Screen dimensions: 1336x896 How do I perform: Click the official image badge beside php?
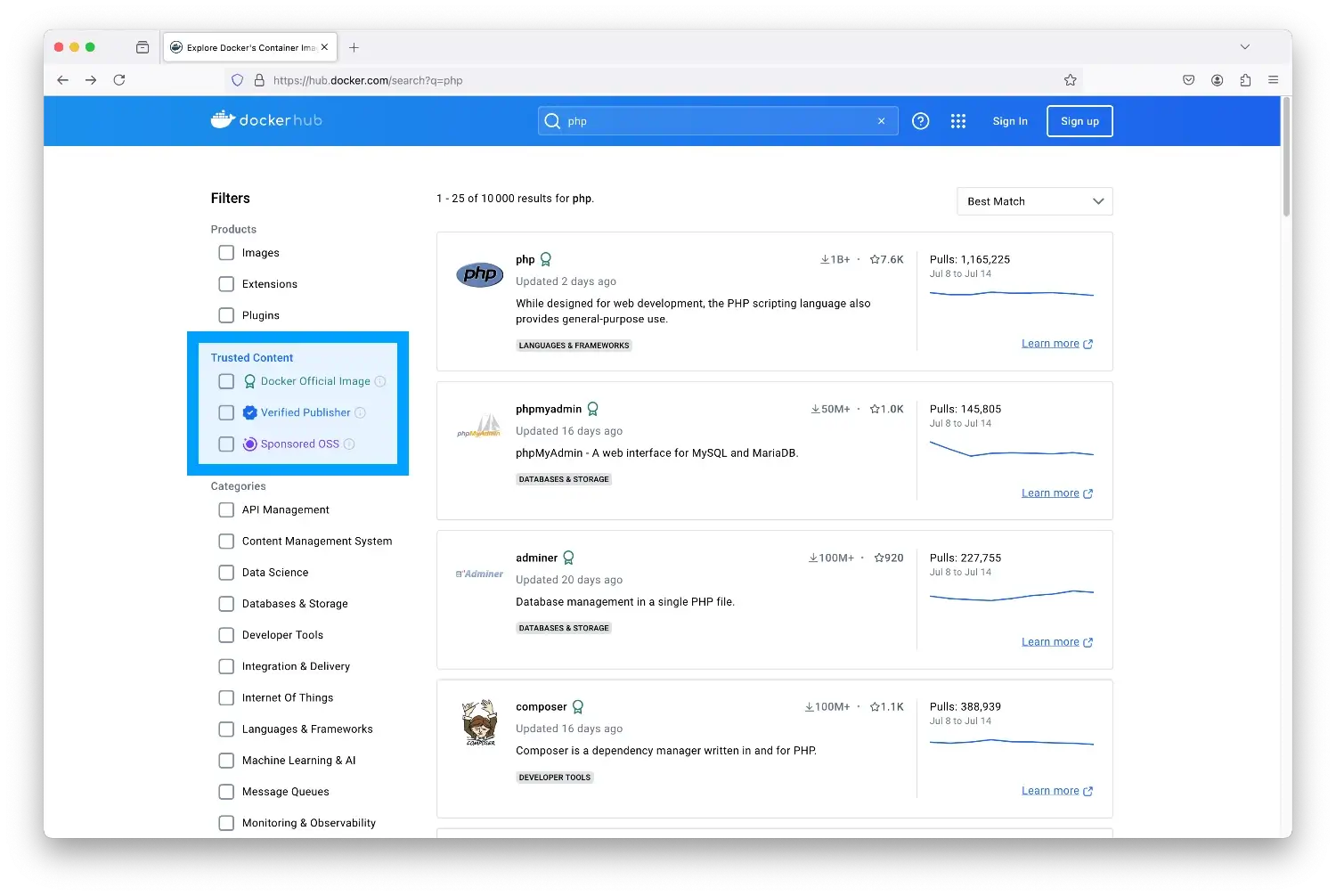(x=546, y=259)
